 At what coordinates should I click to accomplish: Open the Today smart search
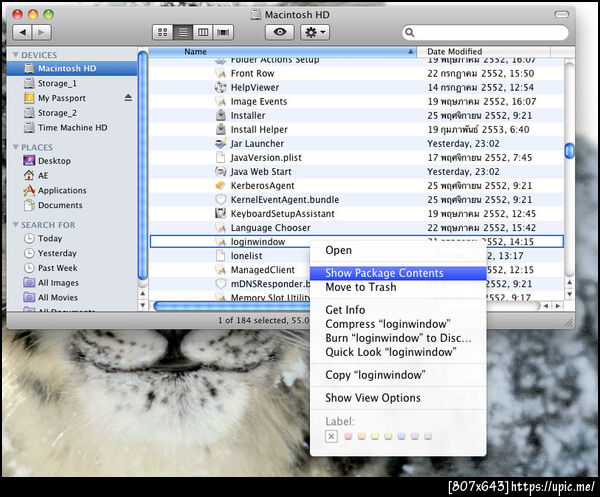coord(72,238)
